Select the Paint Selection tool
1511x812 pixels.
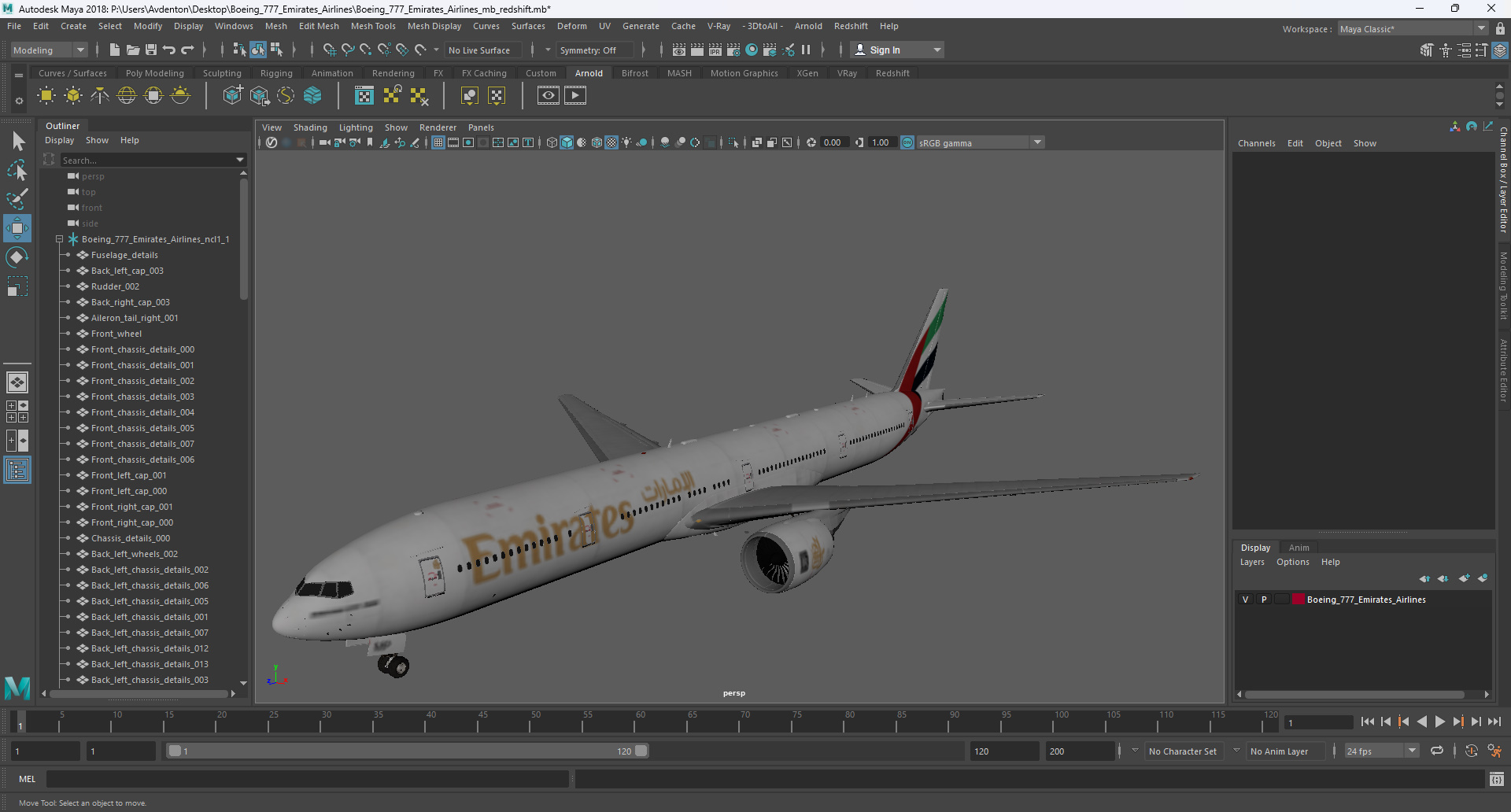[x=17, y=199]
